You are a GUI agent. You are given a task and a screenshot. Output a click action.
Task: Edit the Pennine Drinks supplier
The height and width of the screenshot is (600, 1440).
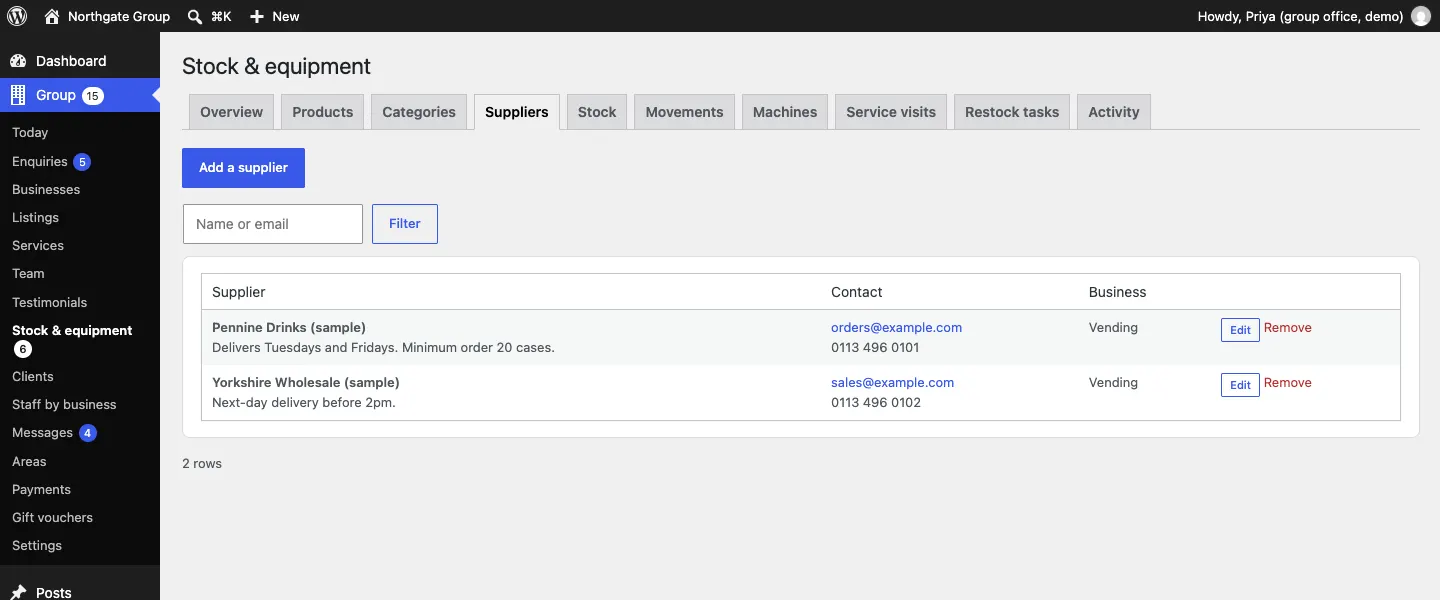pyautogui.click(x=1240, y=330)
